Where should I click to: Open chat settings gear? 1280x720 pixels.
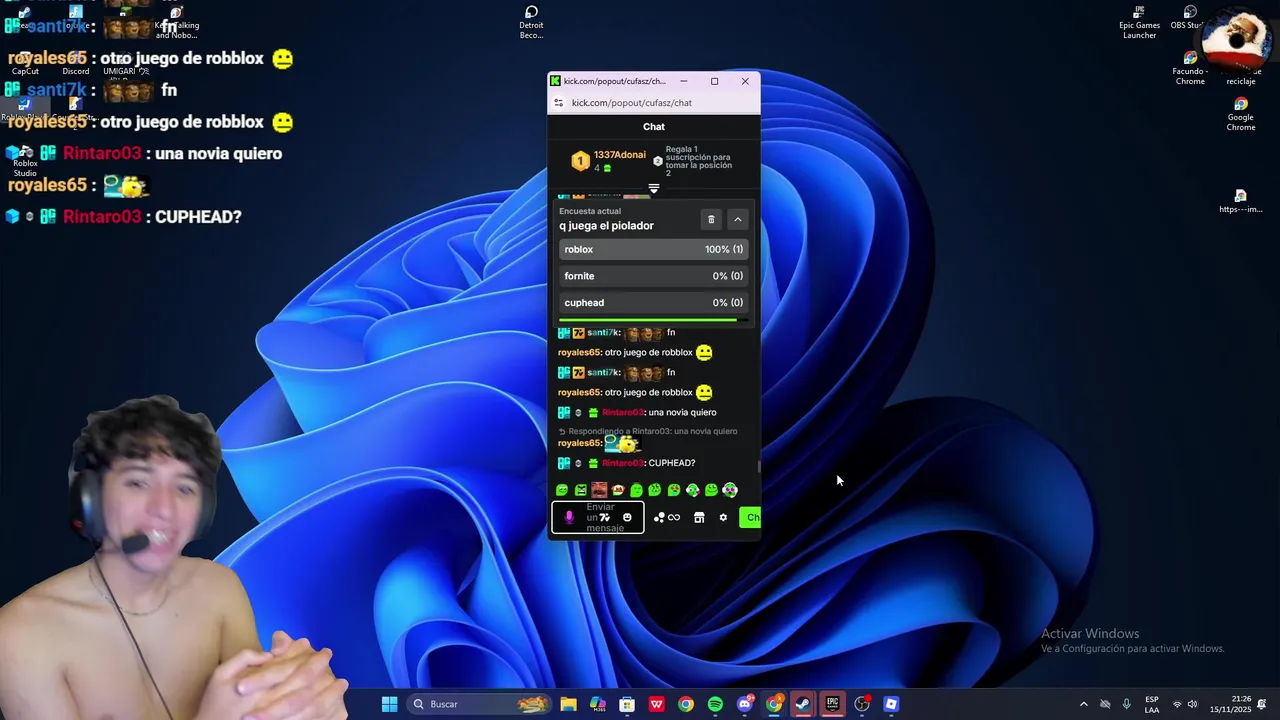[723, 517]
